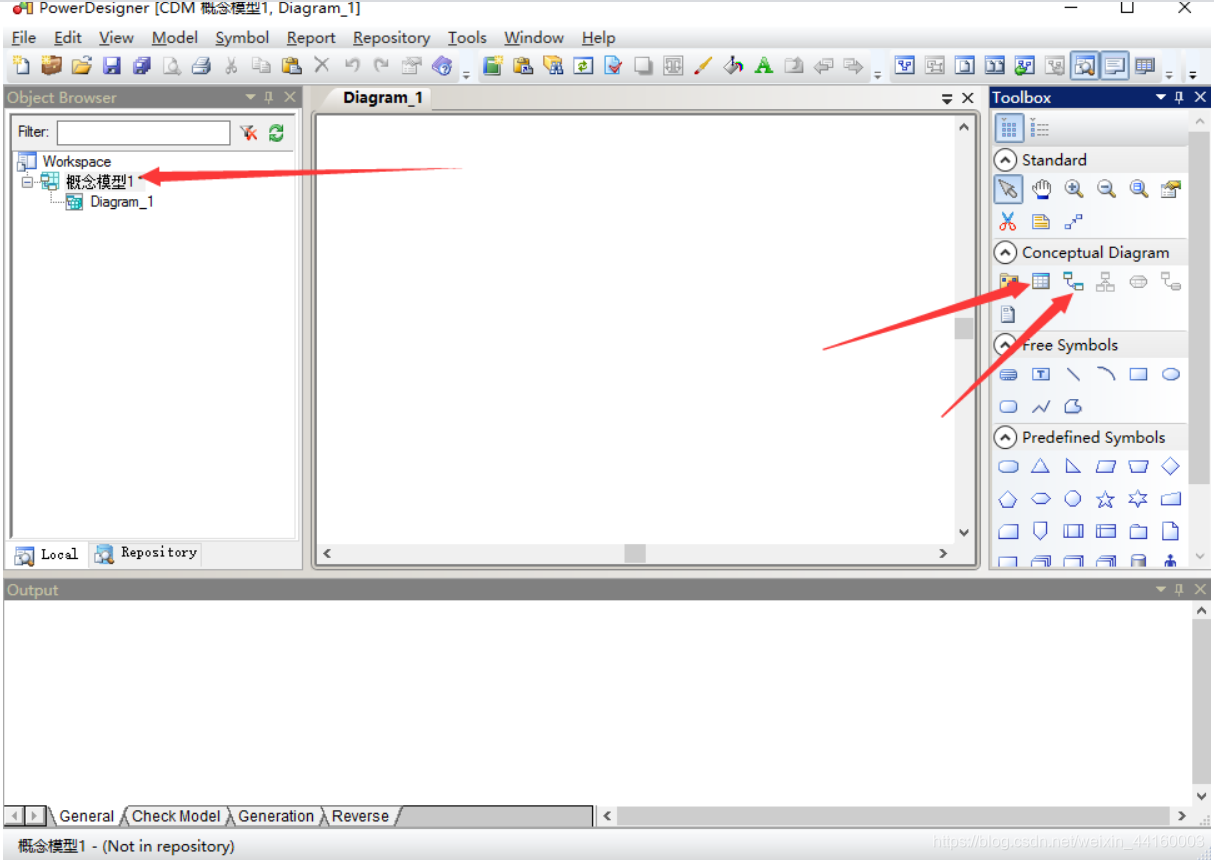The width and height of the screenshot is (1214, 860).
Task: Select the Diagram_1 tab
Action: click(383, 98)
